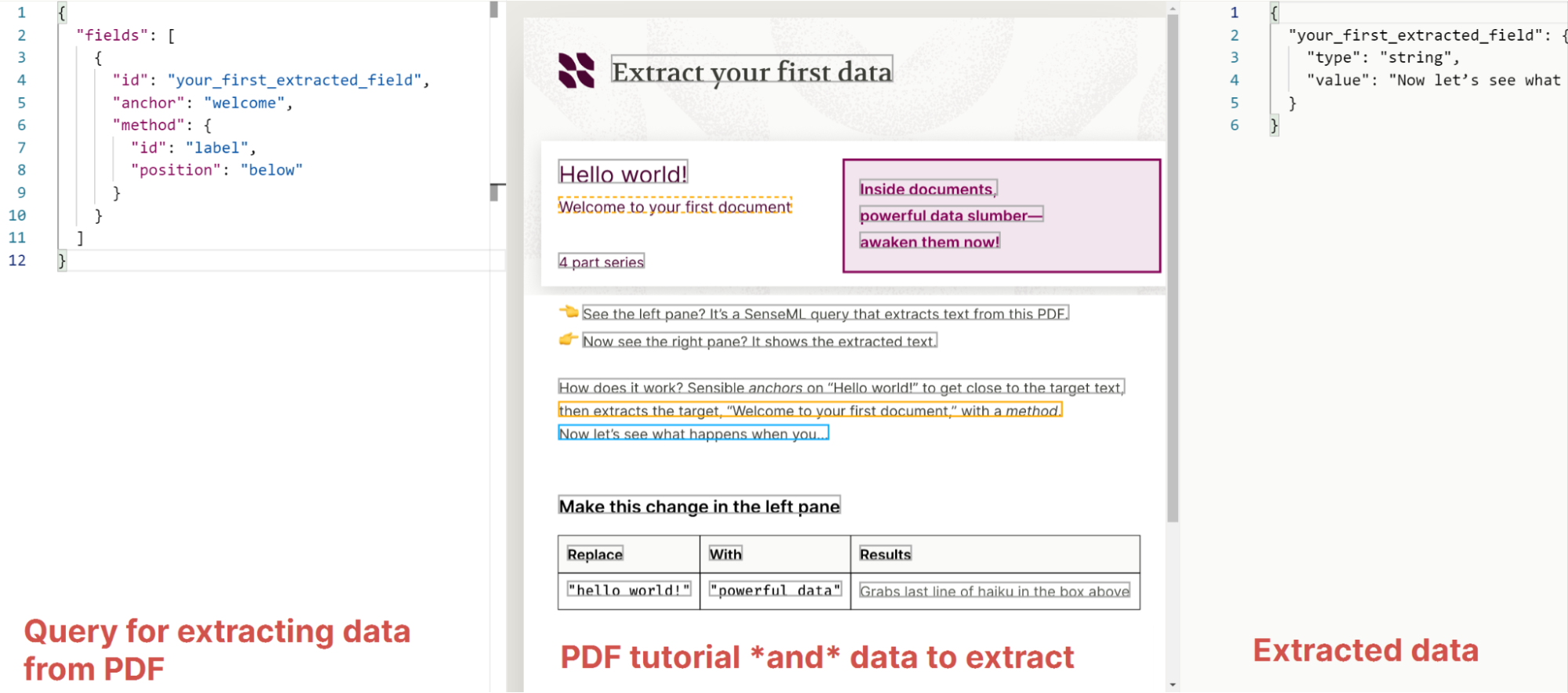This screenshot has width=1568, height=693.
Task: Select the "Extract your first data" title
Action: click(751, 71)
